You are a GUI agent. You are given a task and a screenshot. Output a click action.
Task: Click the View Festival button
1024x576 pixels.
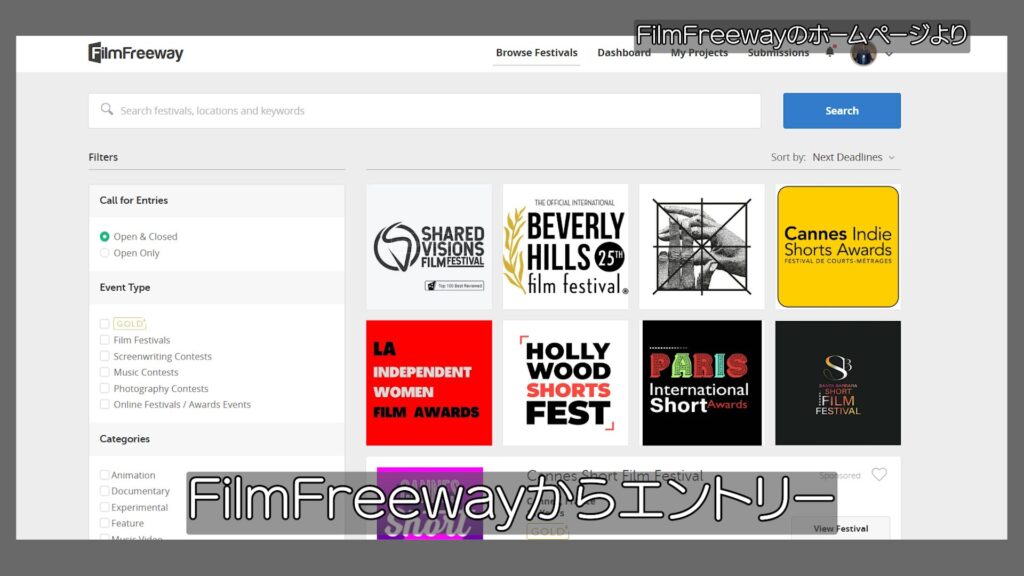[x=840, y=528]
